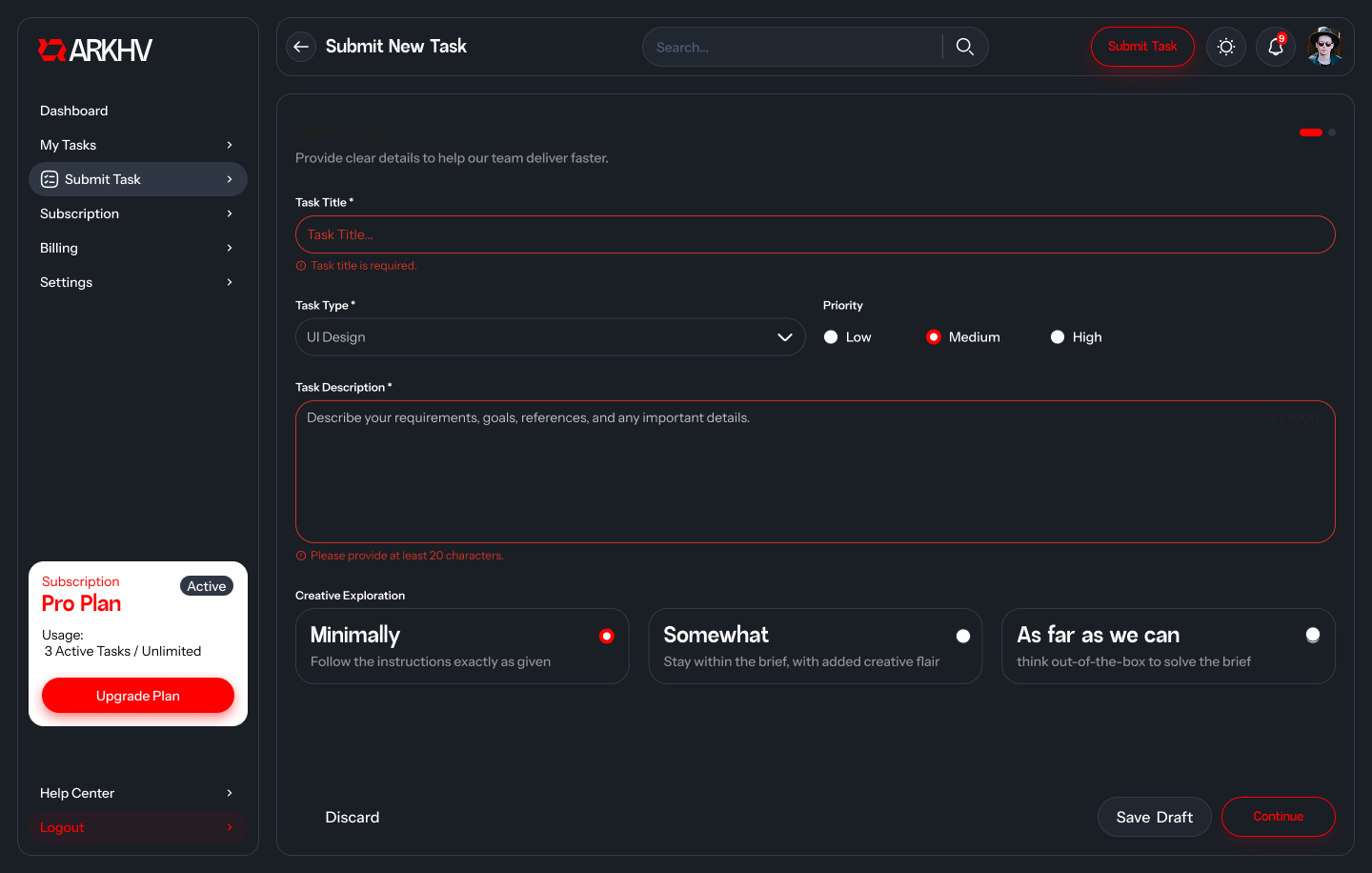Expand the My Tasks chevron
1372x873 pixels.
(230, 145)
